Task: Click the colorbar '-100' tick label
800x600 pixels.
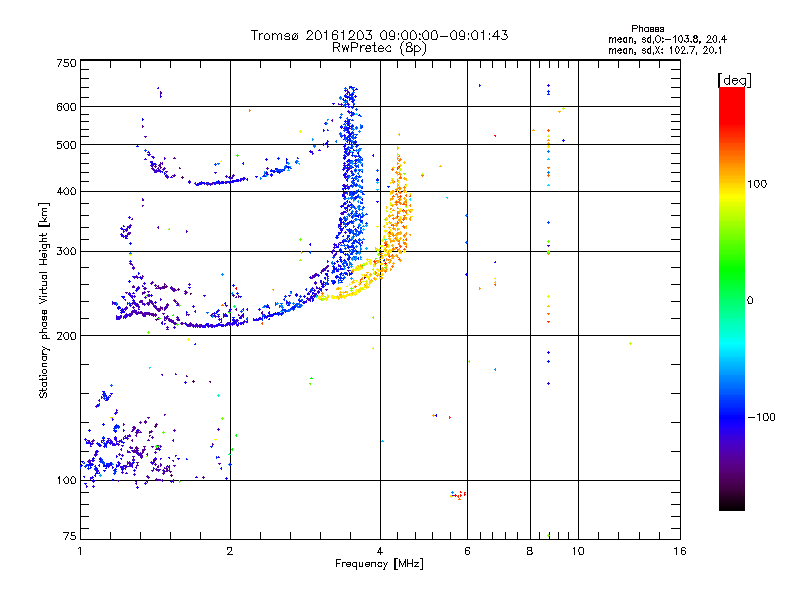Action: (761, 417)
